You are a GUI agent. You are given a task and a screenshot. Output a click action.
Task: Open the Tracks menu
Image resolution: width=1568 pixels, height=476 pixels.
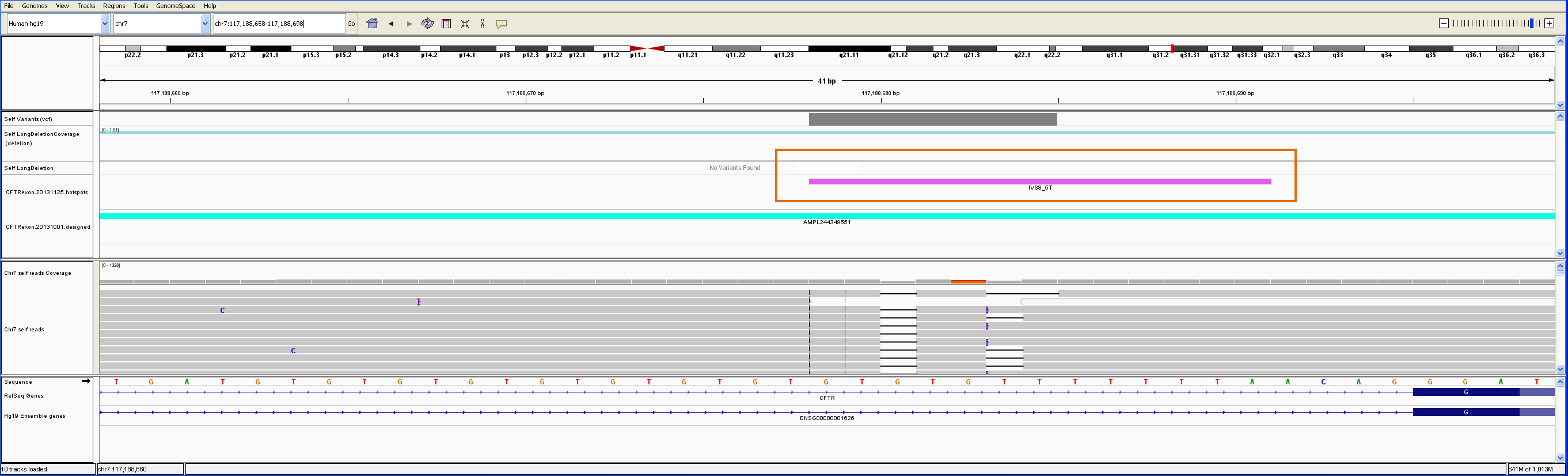[86, 6]
